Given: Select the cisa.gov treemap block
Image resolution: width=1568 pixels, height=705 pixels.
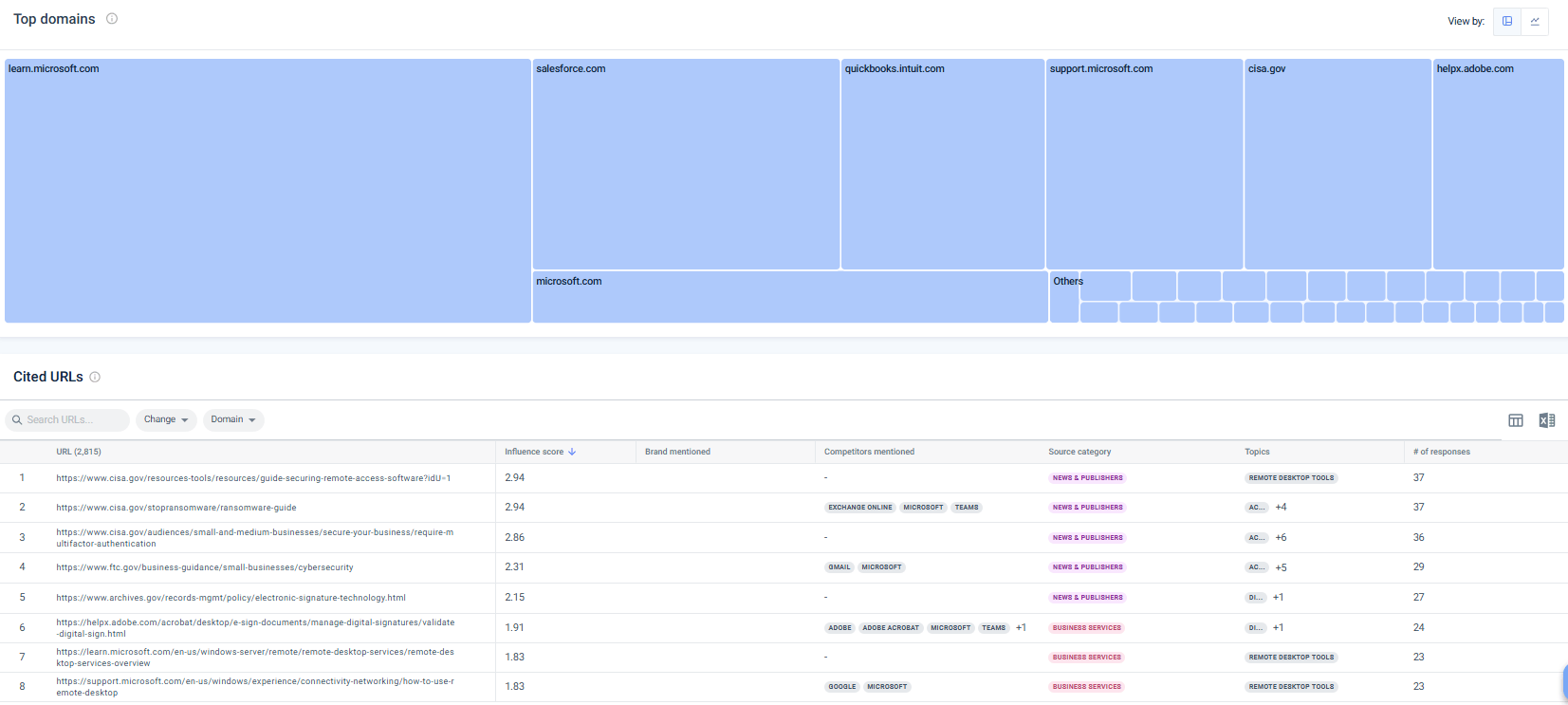Looking at the screenshot, I should coord(1337,164).
